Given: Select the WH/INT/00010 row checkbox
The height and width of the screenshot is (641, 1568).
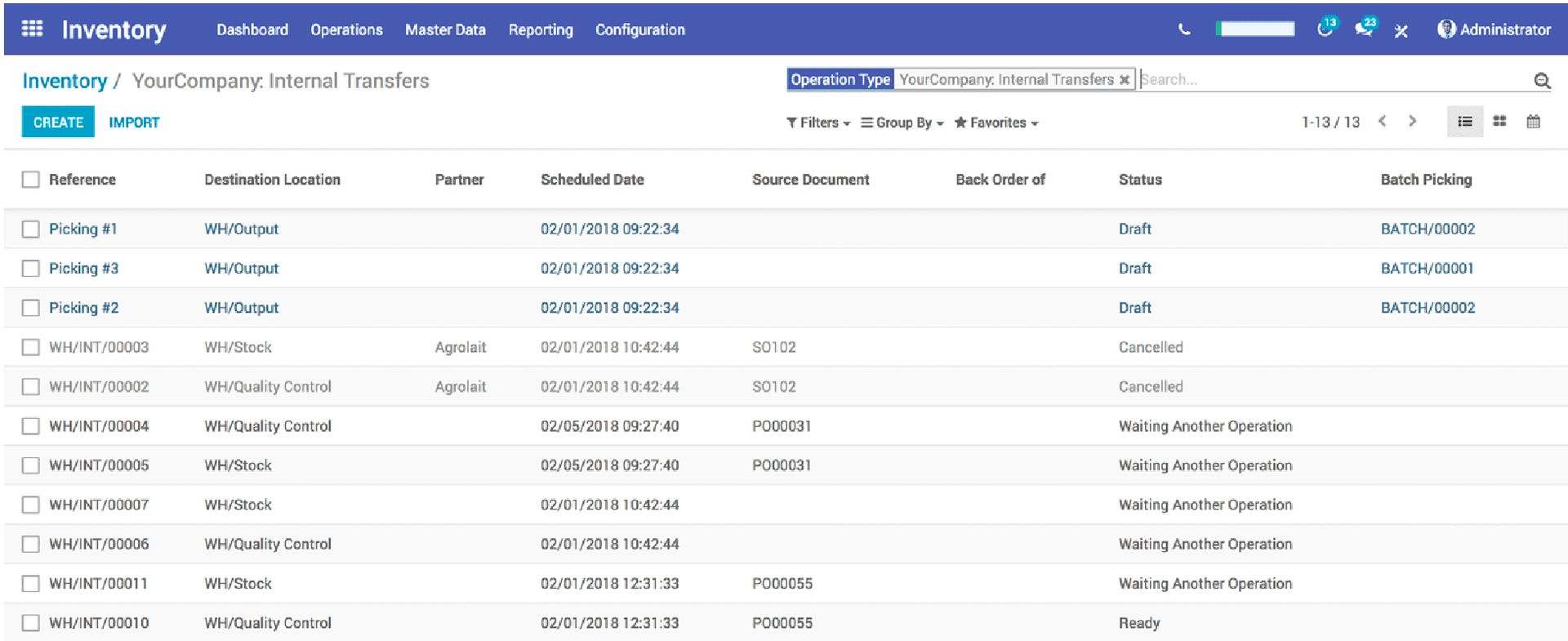Looking at the screenshot, I should pyautogui.click(x=31, y=623).
